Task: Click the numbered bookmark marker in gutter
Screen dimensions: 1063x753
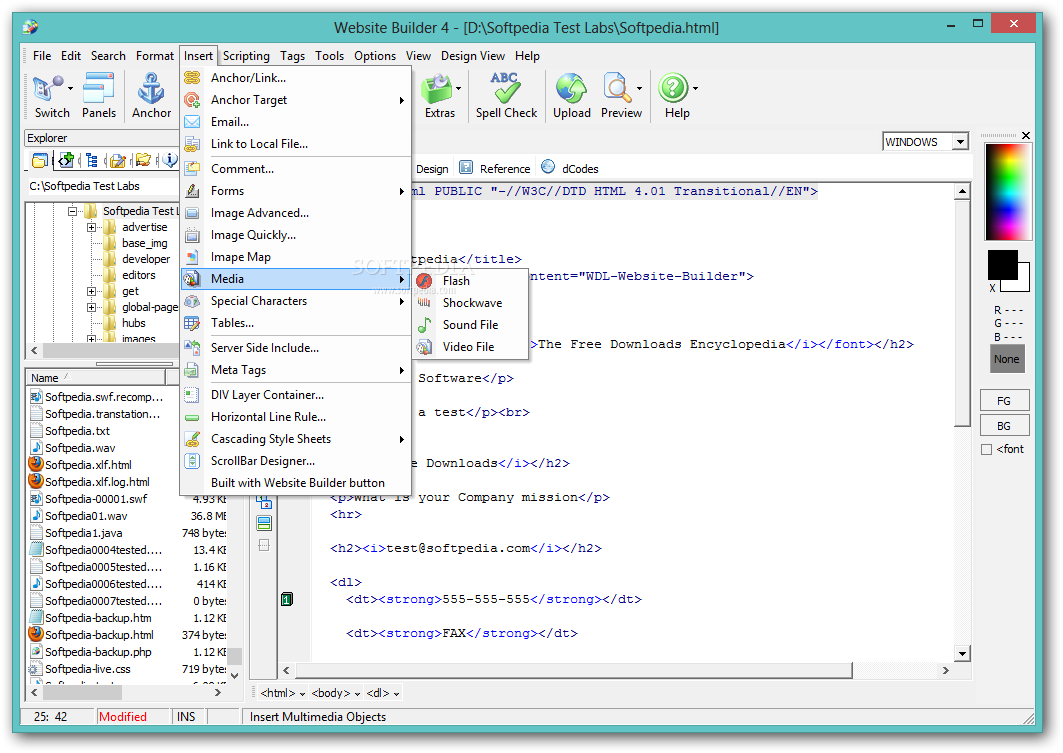Action: click(x=287, y=598)
